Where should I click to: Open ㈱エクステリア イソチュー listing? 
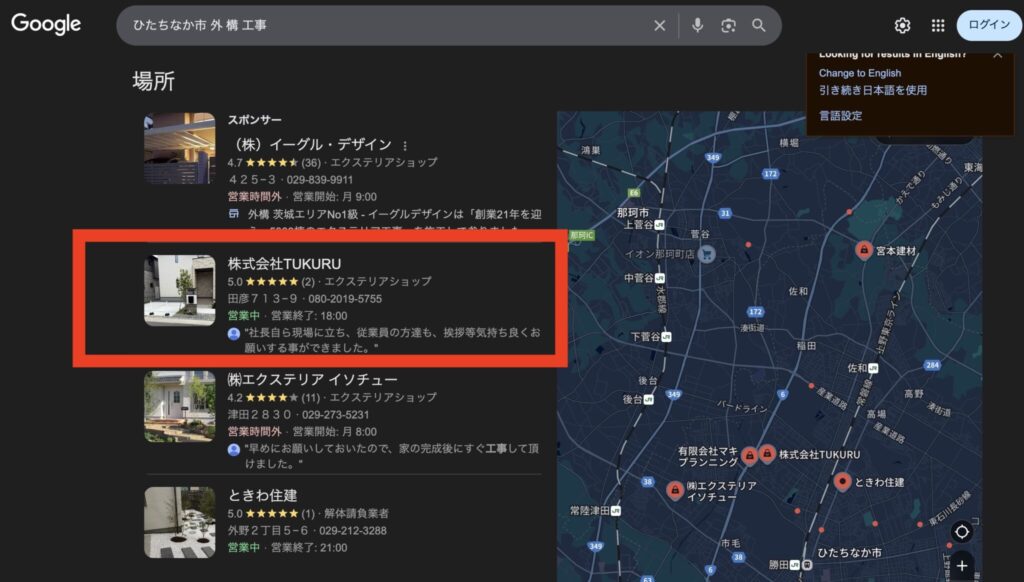click(312, 380)
